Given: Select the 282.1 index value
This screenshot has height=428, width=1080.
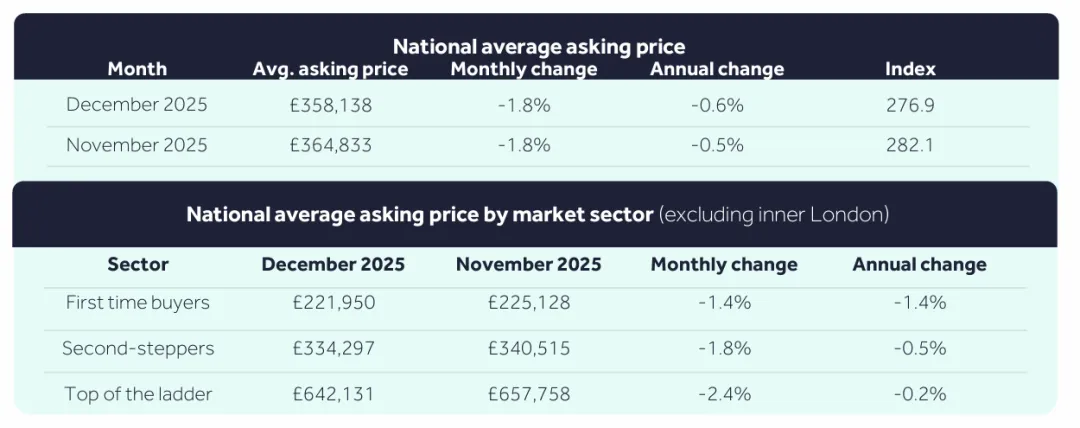Looking at the screenshot, I should coord(910,145).
